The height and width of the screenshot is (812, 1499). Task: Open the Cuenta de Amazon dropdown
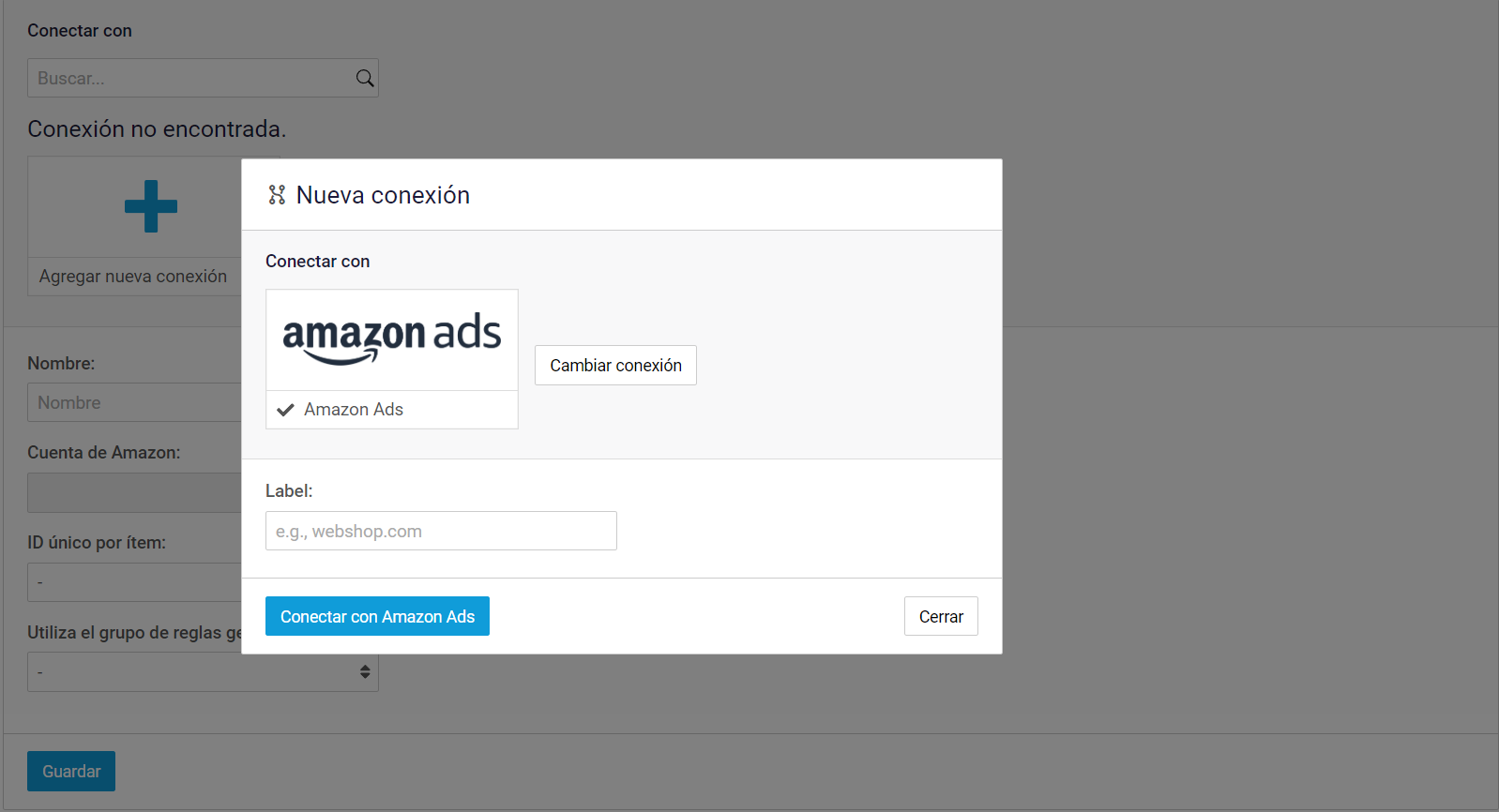134,492
